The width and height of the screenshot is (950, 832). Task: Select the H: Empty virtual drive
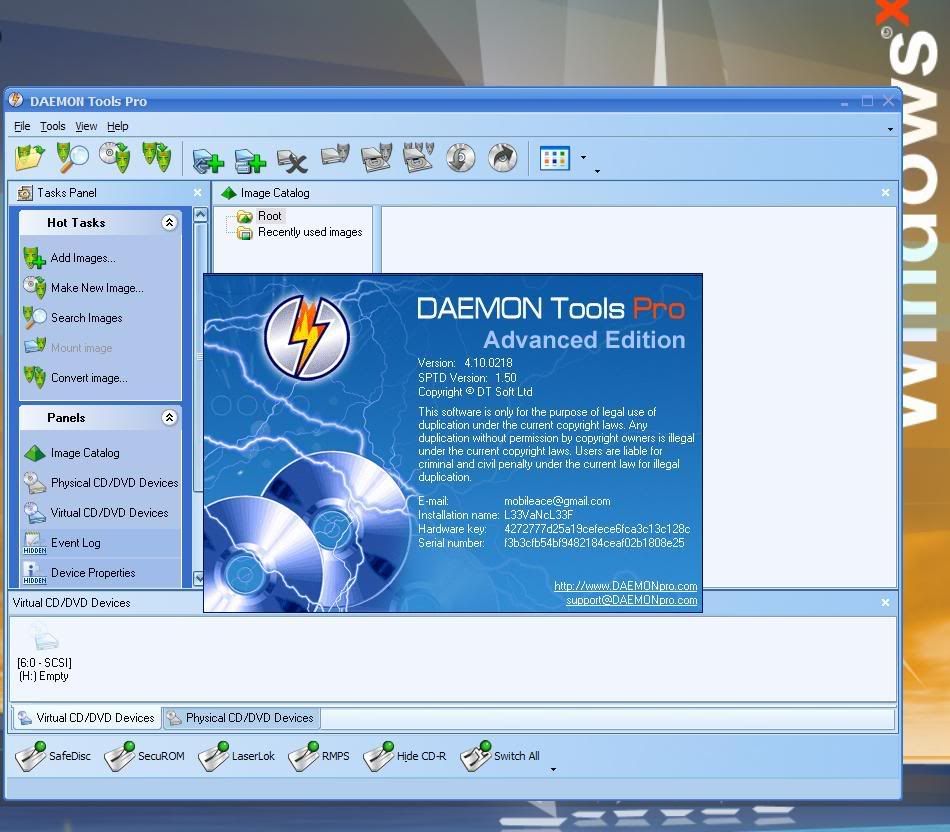(x=44, y=653)
